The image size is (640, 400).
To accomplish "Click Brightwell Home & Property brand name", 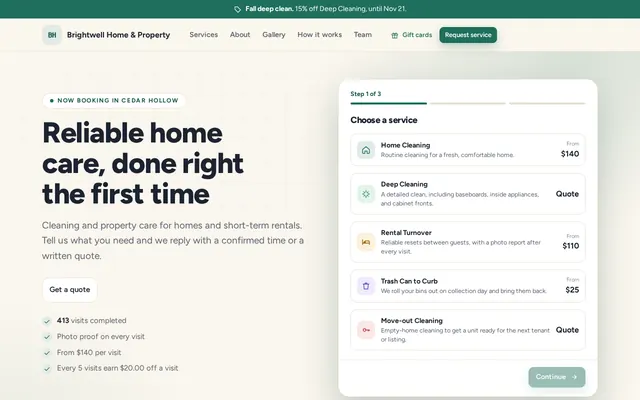I will [118, 35].
